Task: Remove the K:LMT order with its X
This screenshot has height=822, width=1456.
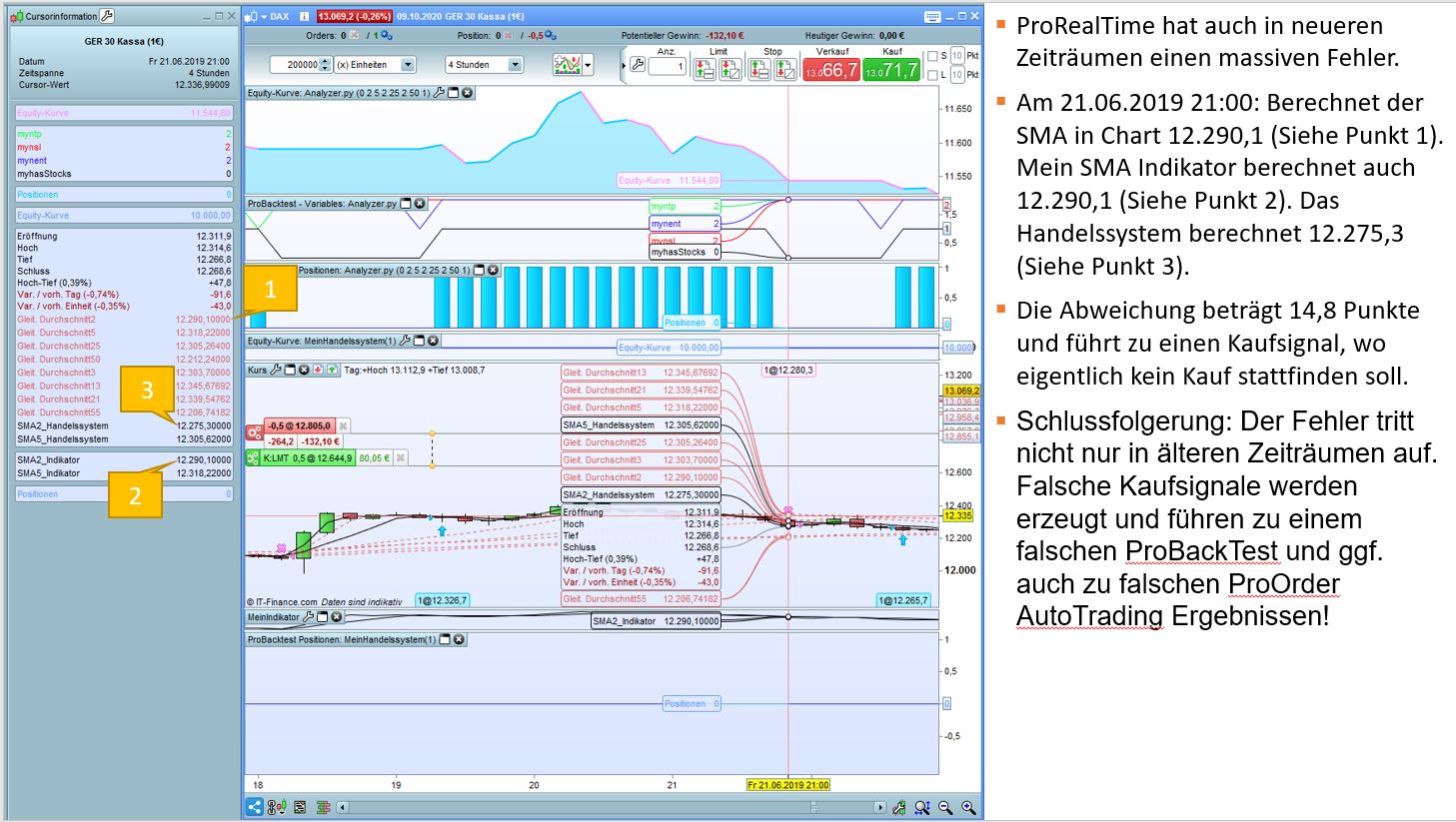Action: [400, 458]
